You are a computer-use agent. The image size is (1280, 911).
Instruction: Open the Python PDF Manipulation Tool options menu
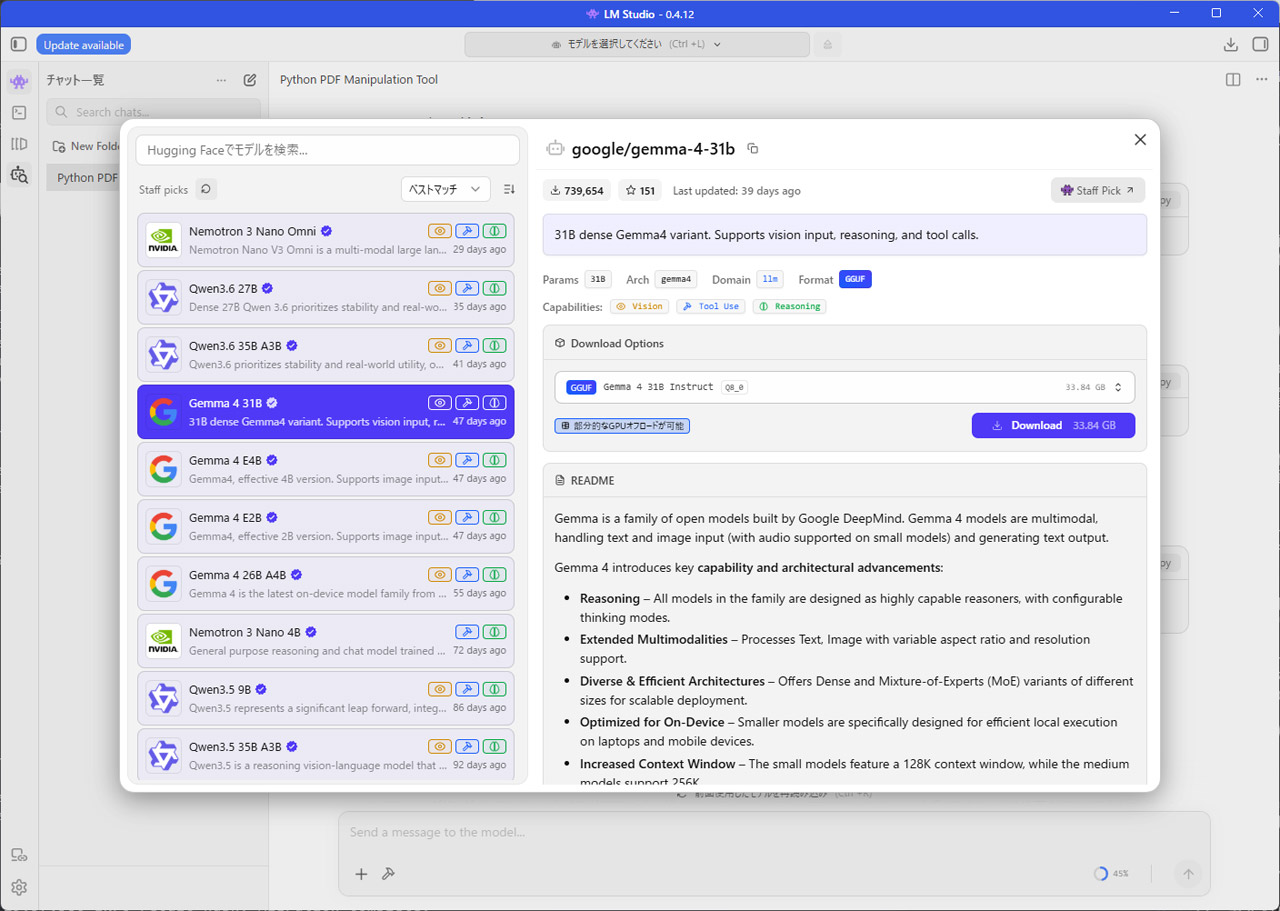[x=1262, y=80]
